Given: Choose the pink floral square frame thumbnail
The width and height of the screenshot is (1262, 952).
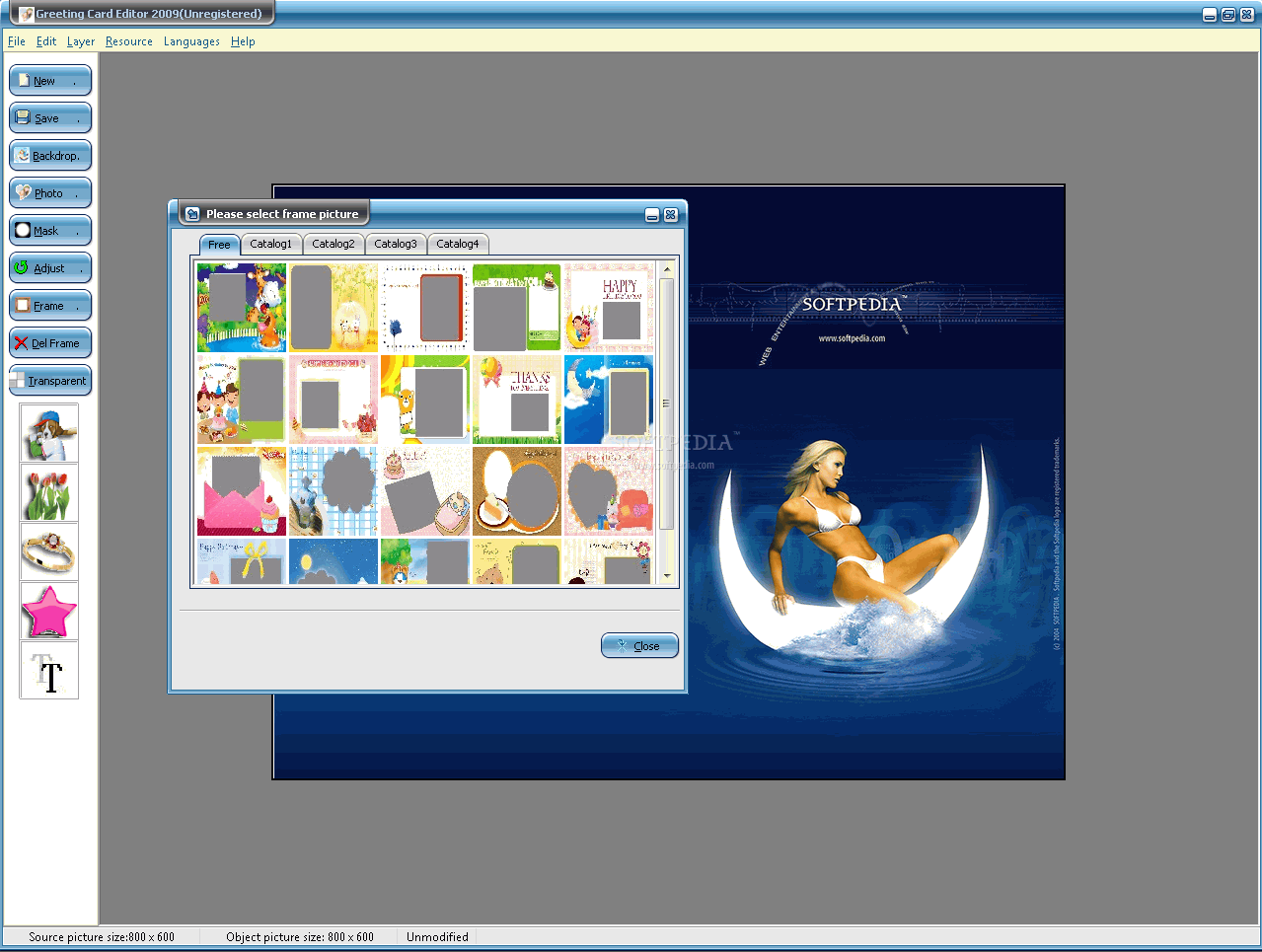Looking at the screenshot, I should coord(334,400).
